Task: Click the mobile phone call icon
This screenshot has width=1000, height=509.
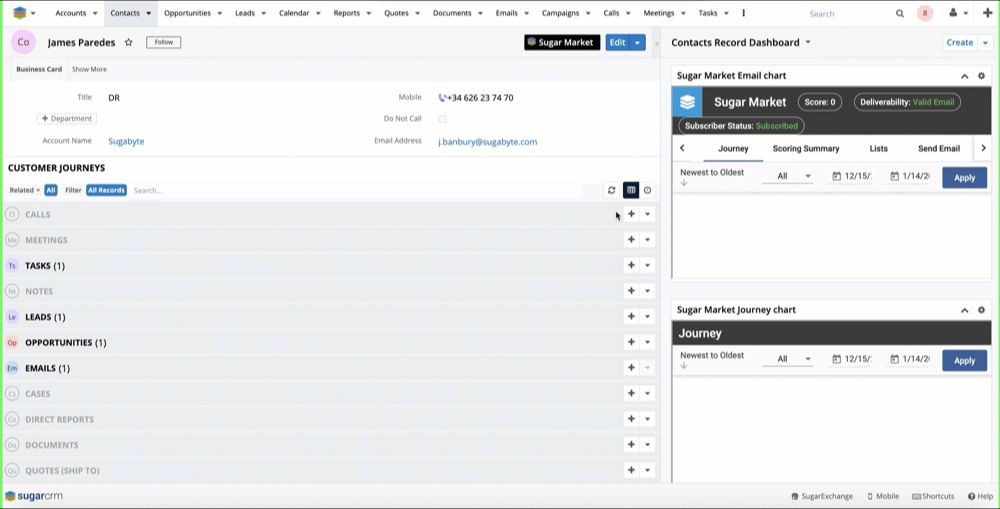Action: tap(442, 98)
